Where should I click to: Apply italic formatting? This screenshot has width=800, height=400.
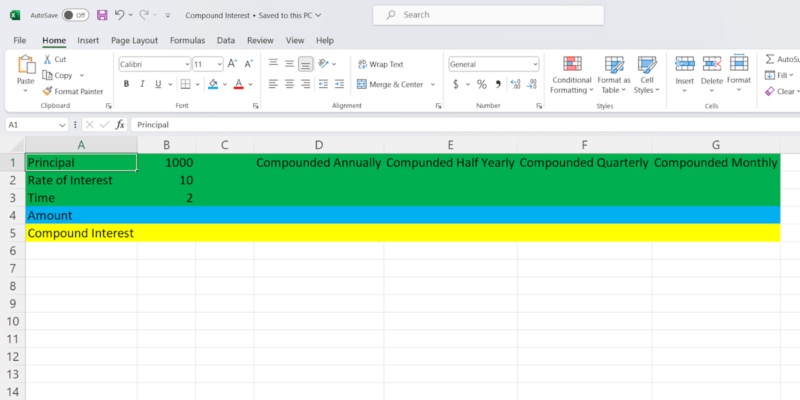click(x=142, y=84)
